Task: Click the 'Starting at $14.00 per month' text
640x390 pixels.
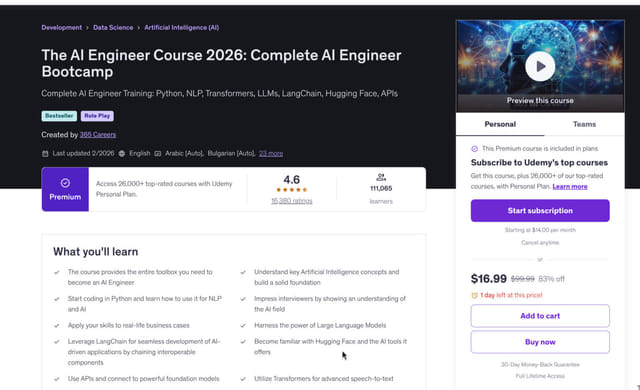Action: point(540,230)
